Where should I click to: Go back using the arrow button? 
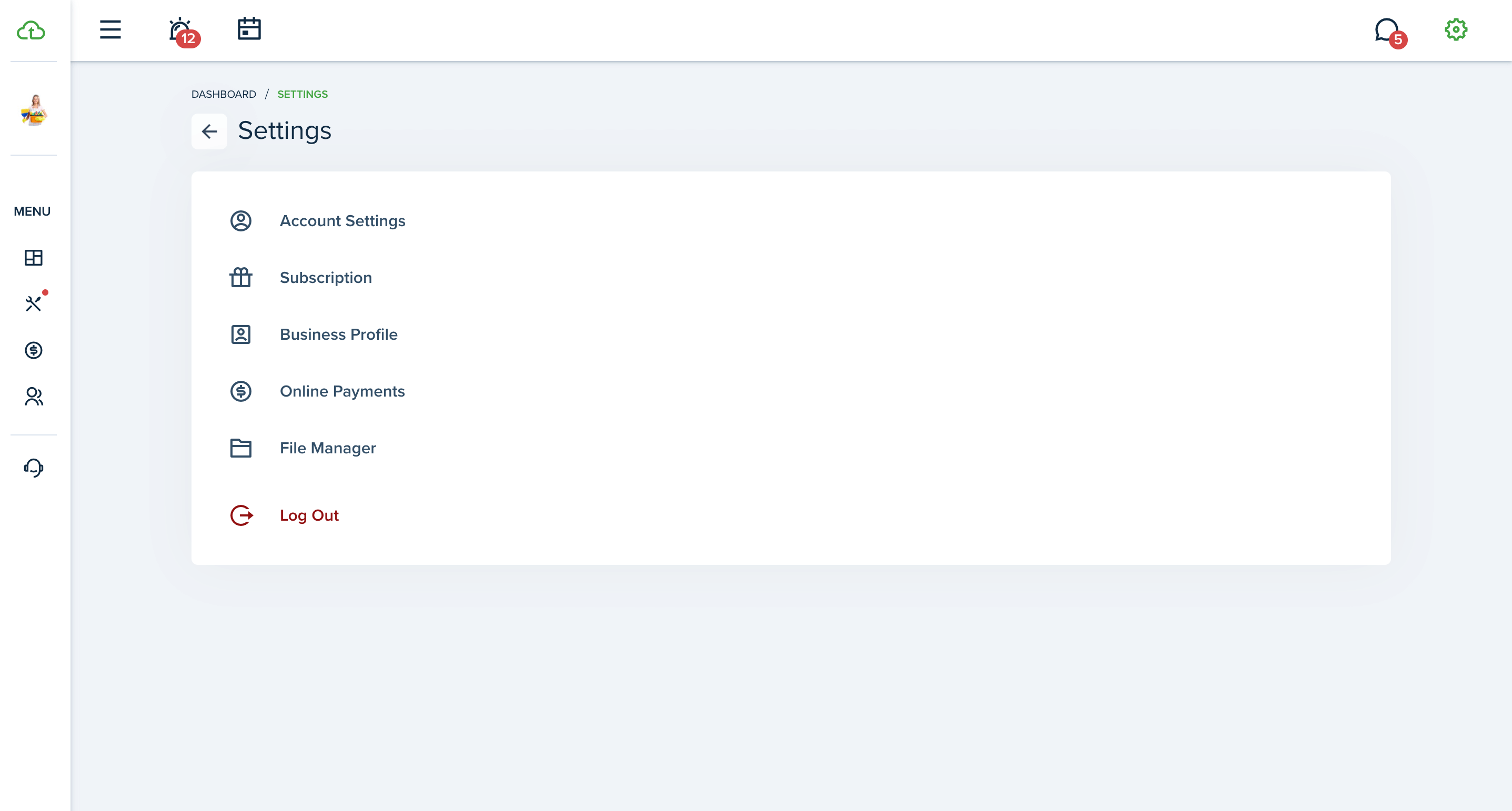pyautogui.click(x=209, y=131)
